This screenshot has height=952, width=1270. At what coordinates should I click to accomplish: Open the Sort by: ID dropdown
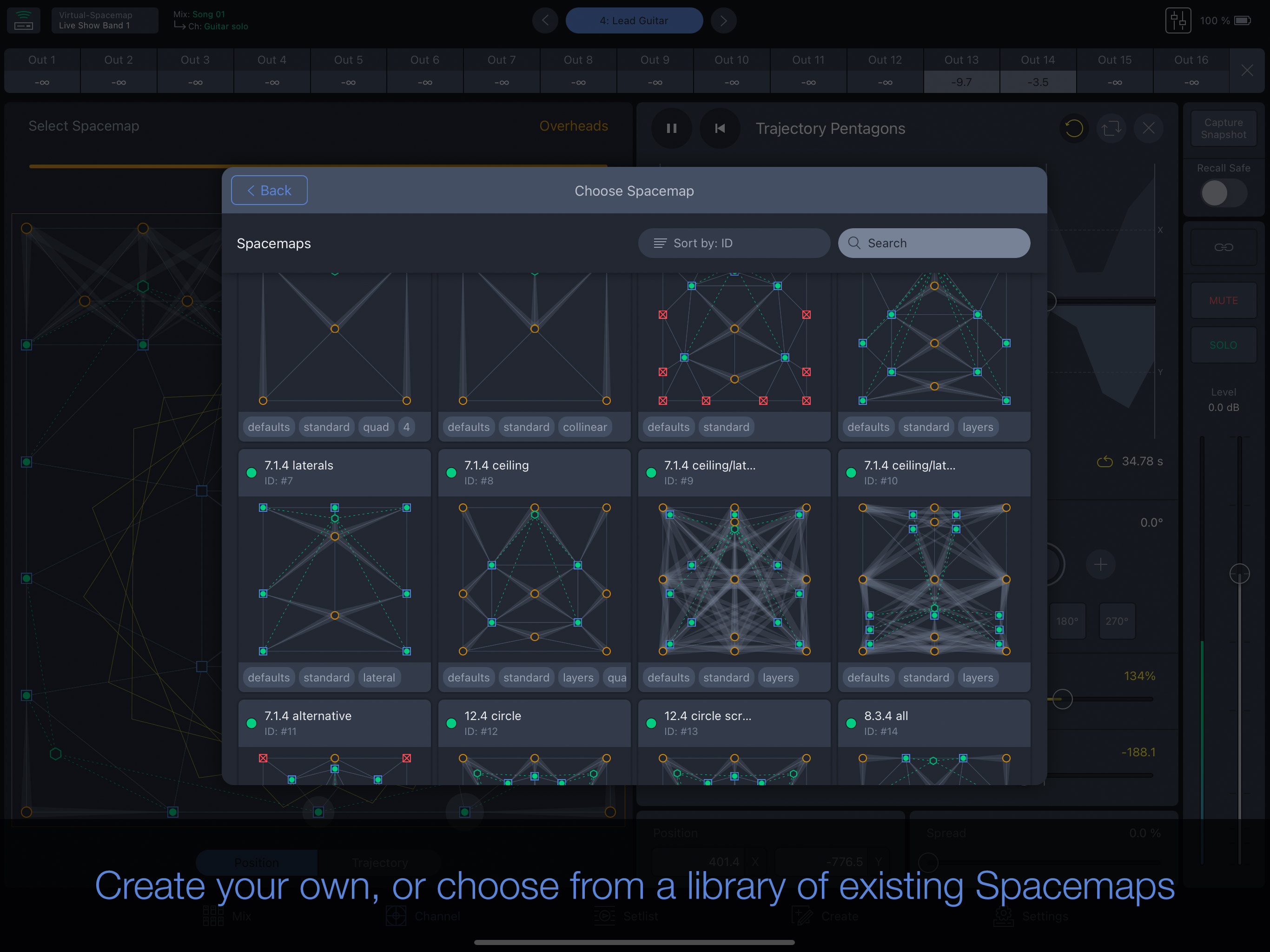pyautogui.click(x=734, y=243)
